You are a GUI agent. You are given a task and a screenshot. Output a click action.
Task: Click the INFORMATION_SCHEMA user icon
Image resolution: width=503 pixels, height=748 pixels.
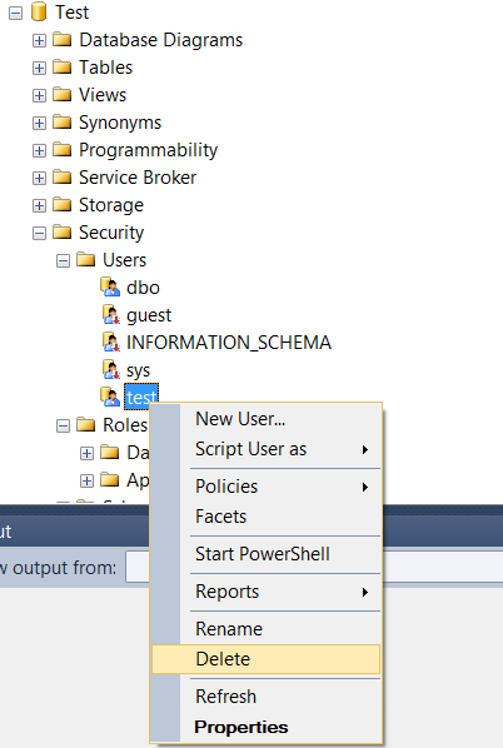coord(111,342)
